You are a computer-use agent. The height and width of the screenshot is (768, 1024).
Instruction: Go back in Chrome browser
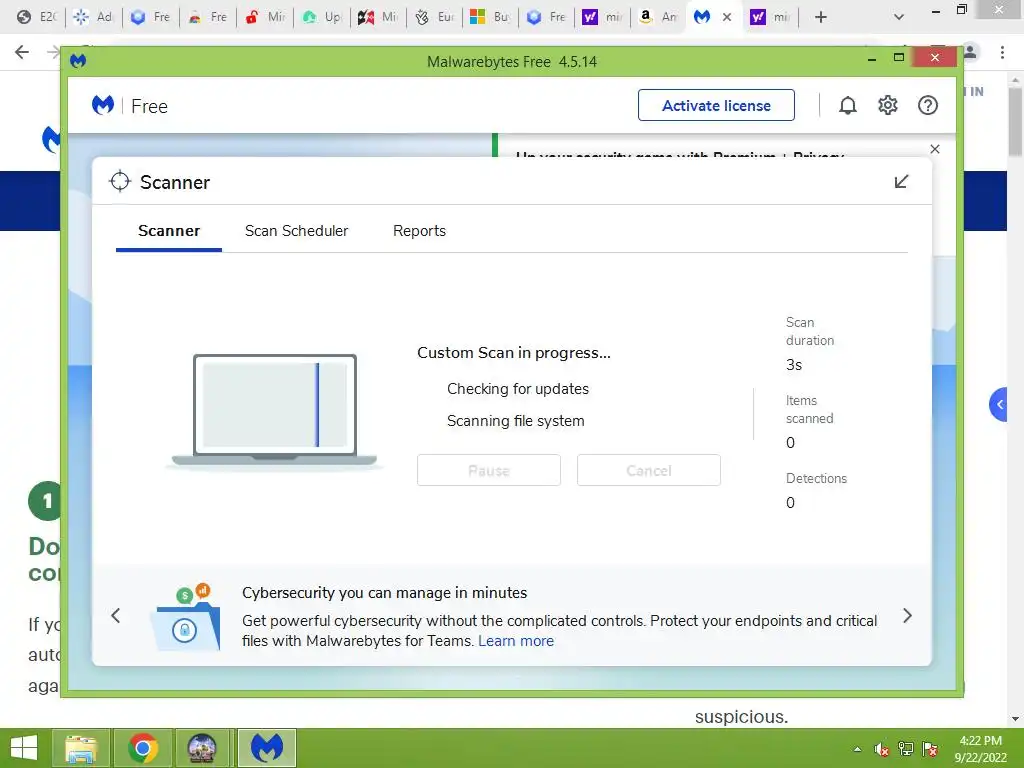click(x=22, y=52)
